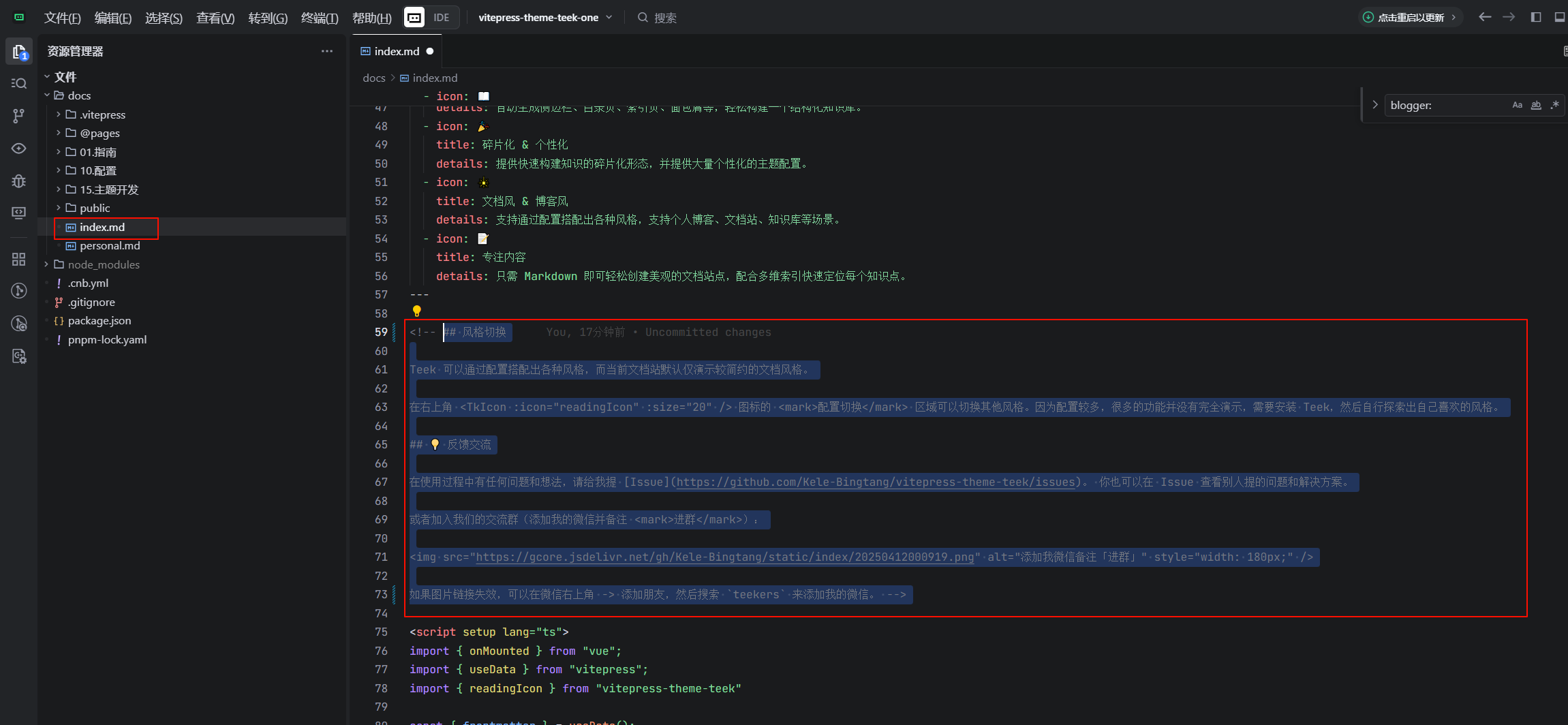Expand the node_modules folder

[103, 264]
